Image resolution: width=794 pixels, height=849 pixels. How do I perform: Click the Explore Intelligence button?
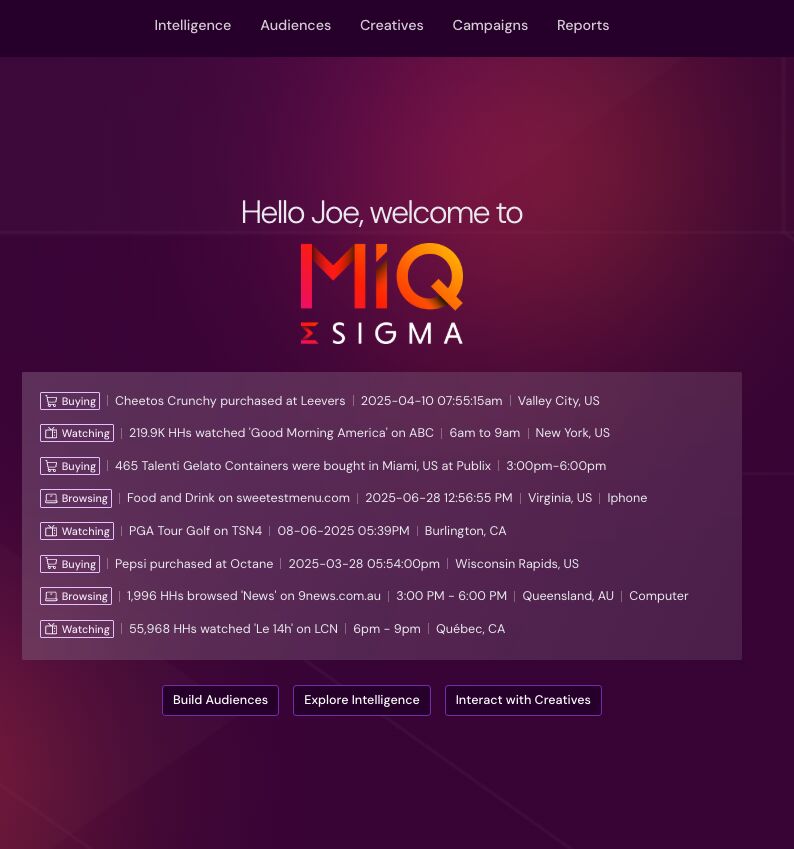tap(362, 700)
